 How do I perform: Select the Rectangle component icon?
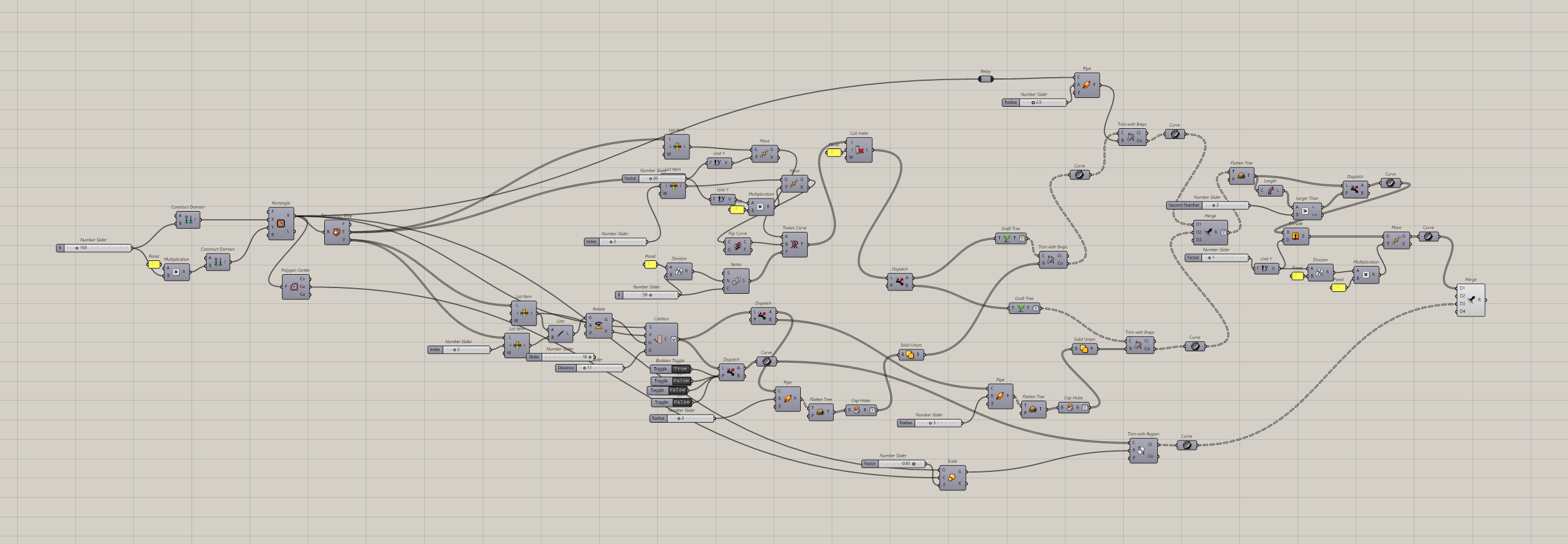pos(281,223)
